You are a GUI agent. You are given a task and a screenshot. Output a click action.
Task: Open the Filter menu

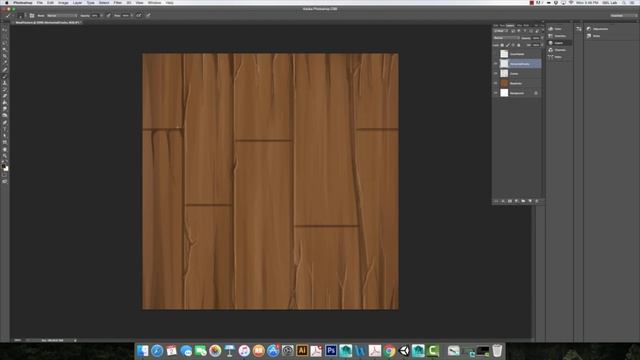(118, 2)
